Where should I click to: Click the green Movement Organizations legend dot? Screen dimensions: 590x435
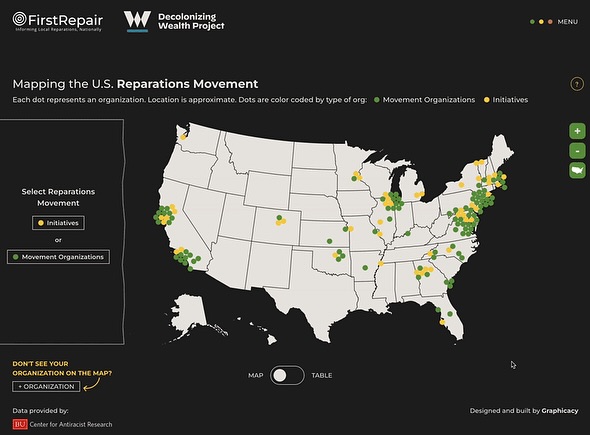tap(377, 100)
